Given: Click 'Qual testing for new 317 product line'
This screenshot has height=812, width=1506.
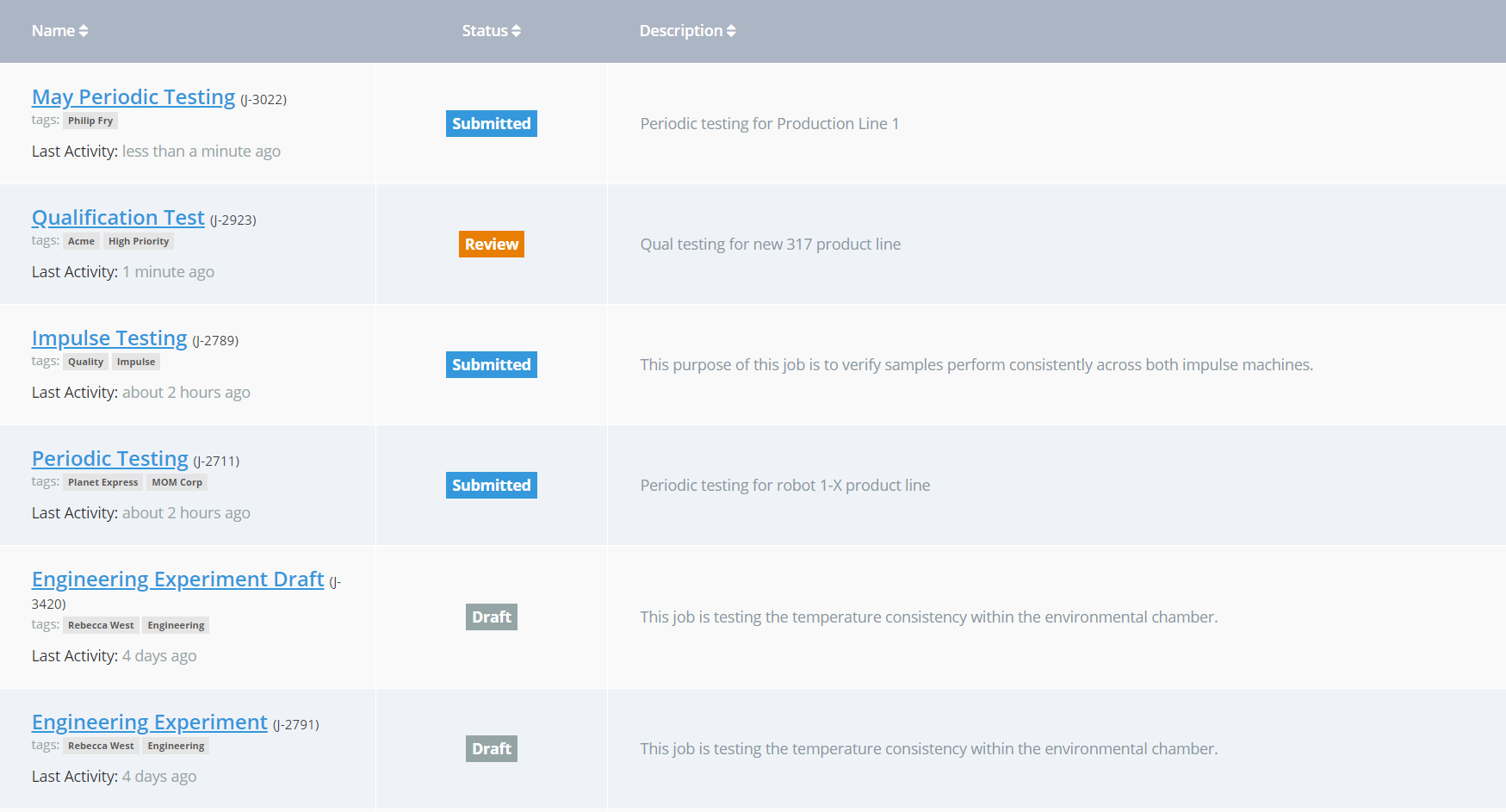Looking at the screenshot, I should coord(771,245).
